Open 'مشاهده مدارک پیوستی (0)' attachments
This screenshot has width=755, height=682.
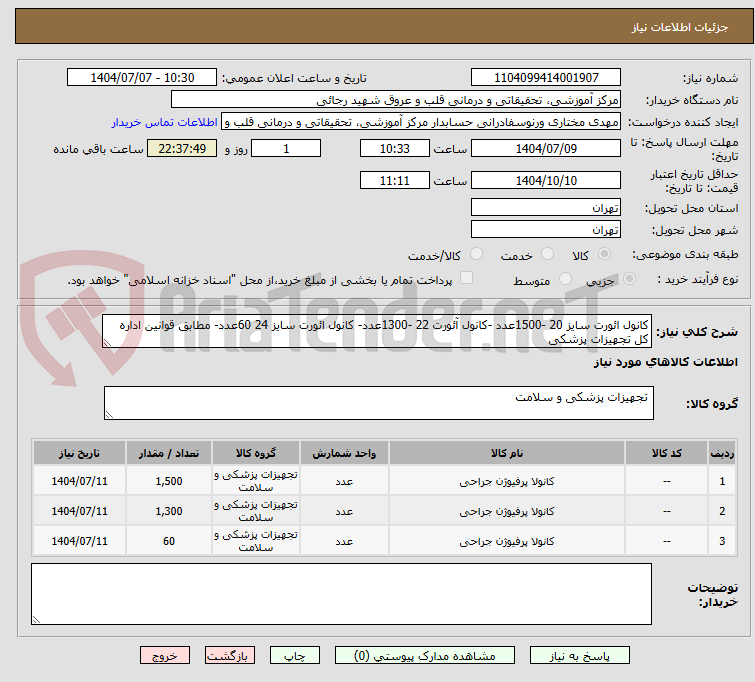click(428, 656)
